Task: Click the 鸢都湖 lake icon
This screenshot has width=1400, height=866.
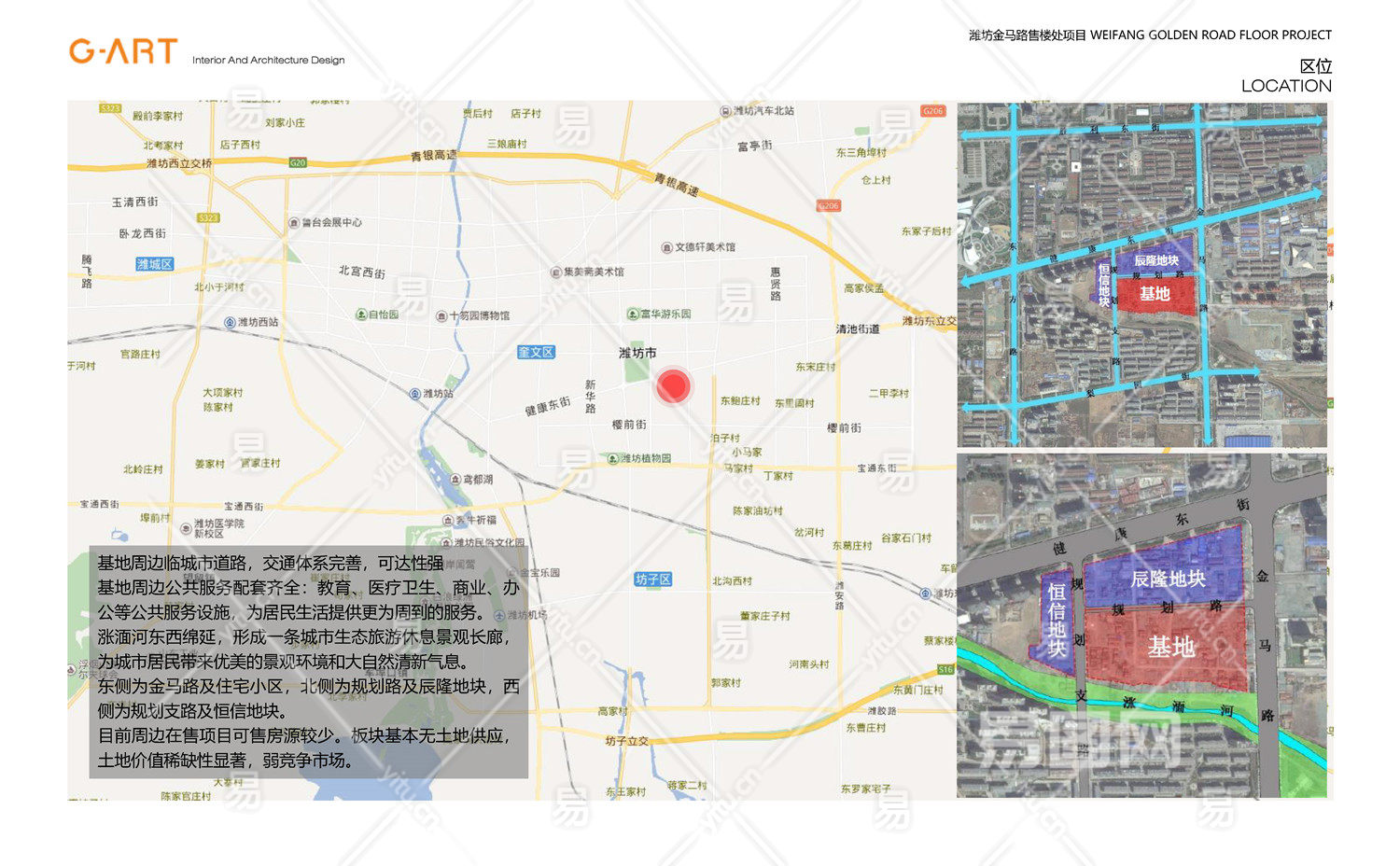Action: pos(455,479)
